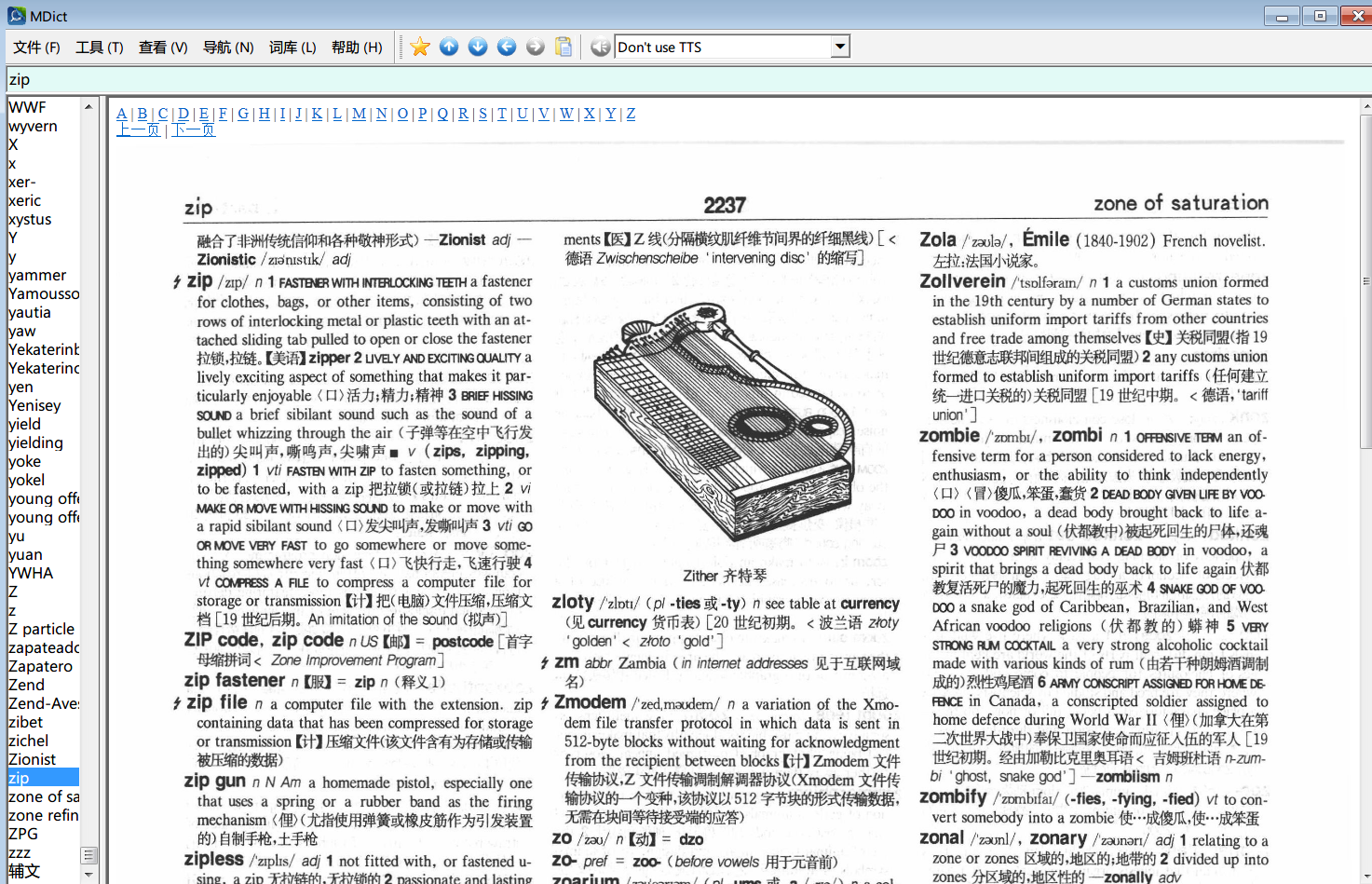Jump to letter W index link

[x=566, y=114]
